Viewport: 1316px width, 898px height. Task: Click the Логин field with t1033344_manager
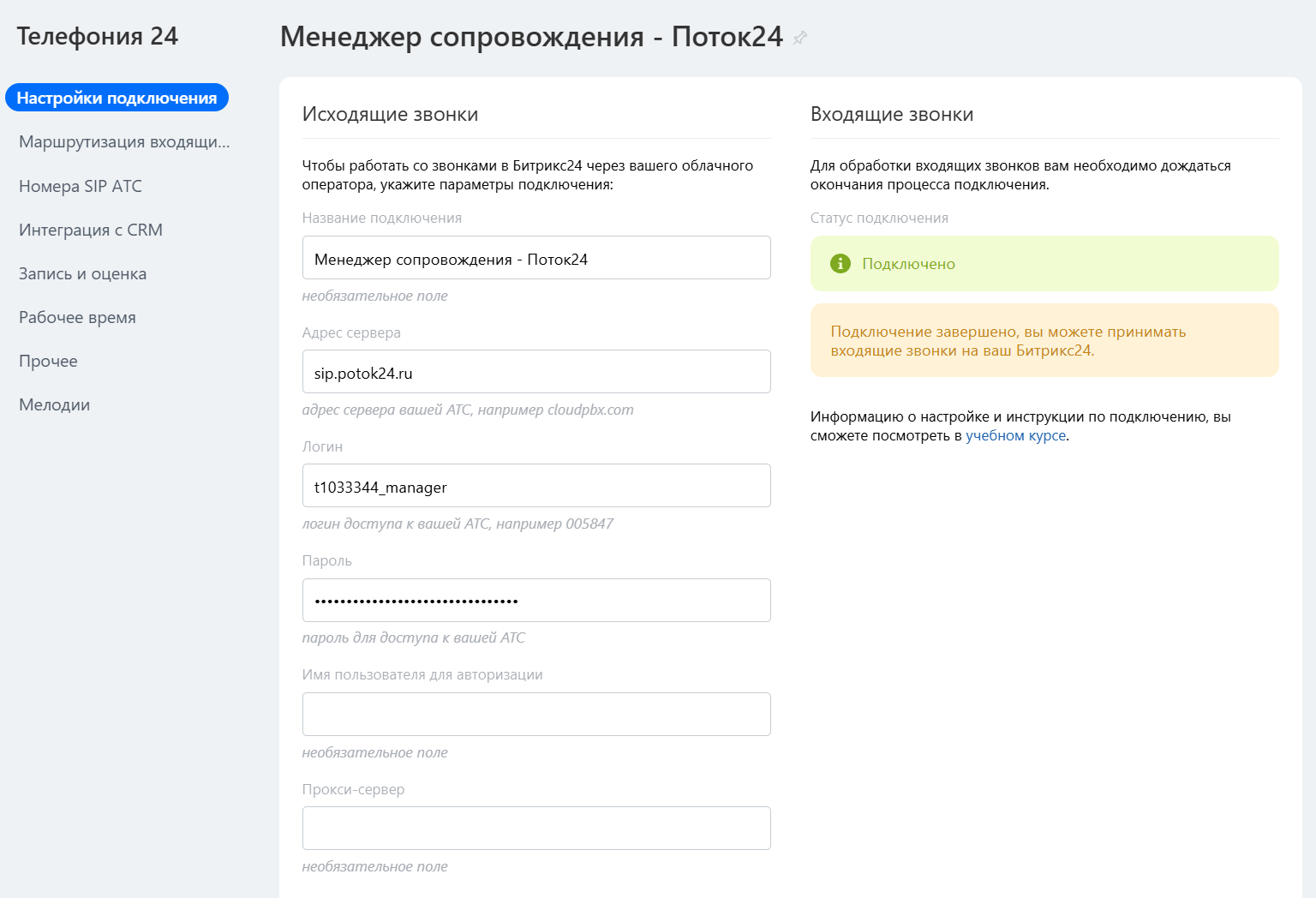point(536,486)
